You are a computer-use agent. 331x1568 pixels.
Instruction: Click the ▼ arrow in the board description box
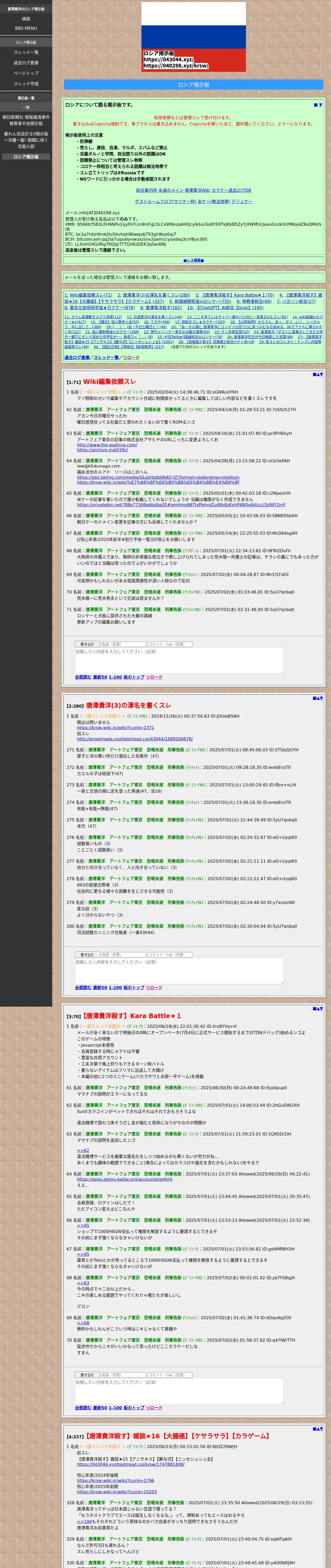click(321, 105)
